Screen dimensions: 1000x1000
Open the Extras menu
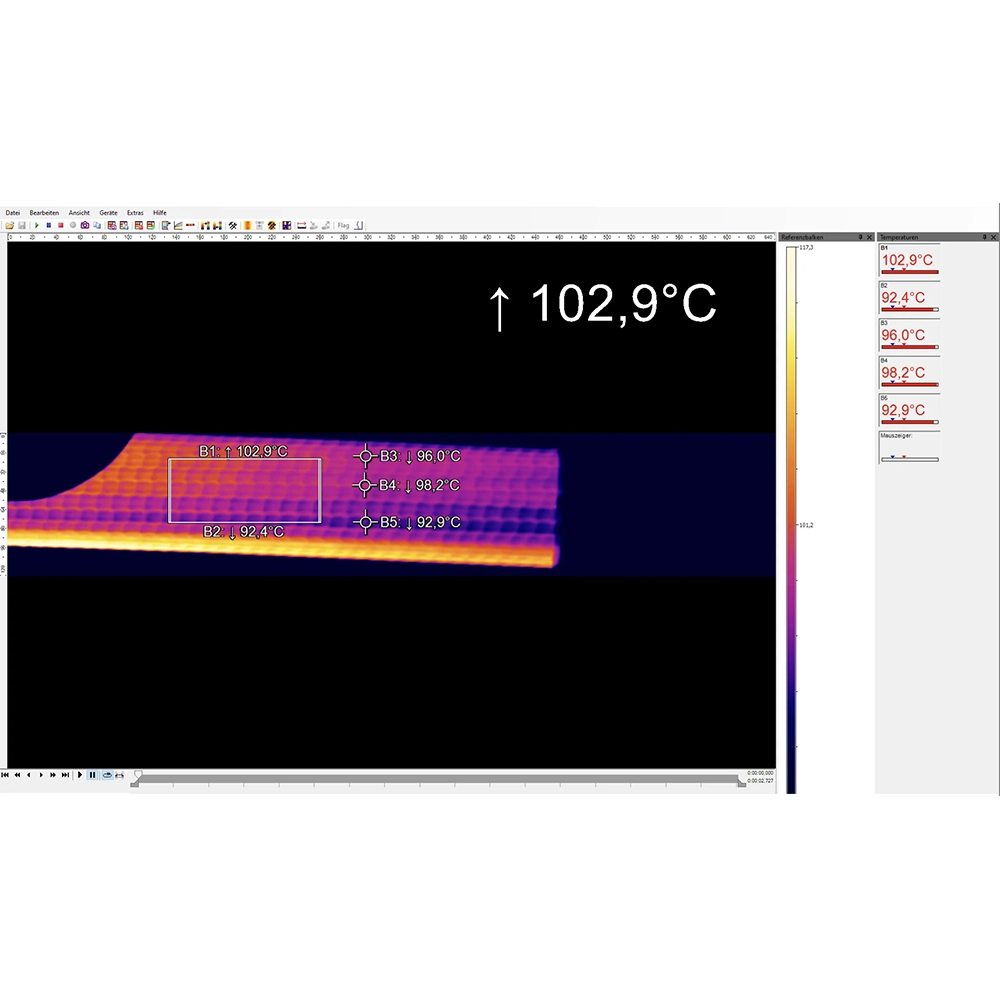(133, 212)
